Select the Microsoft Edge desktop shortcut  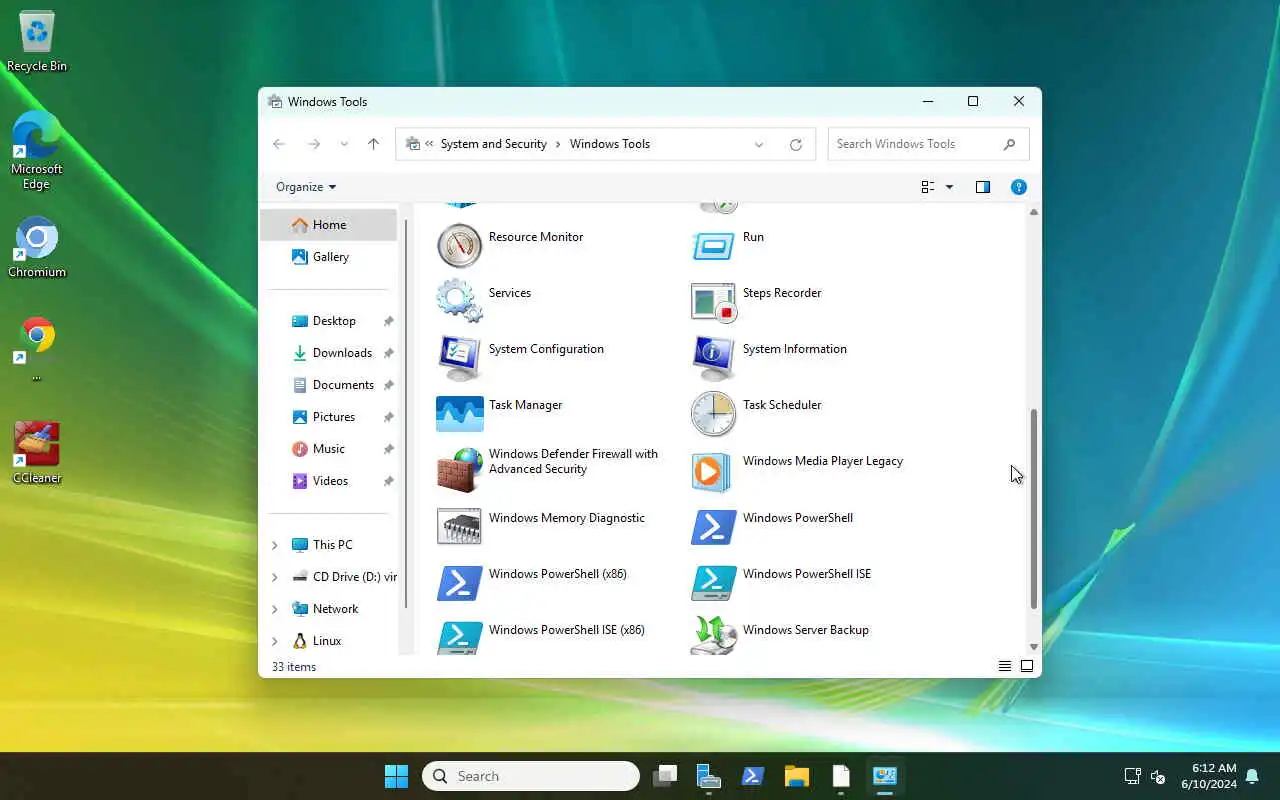[x=37, y=150]
